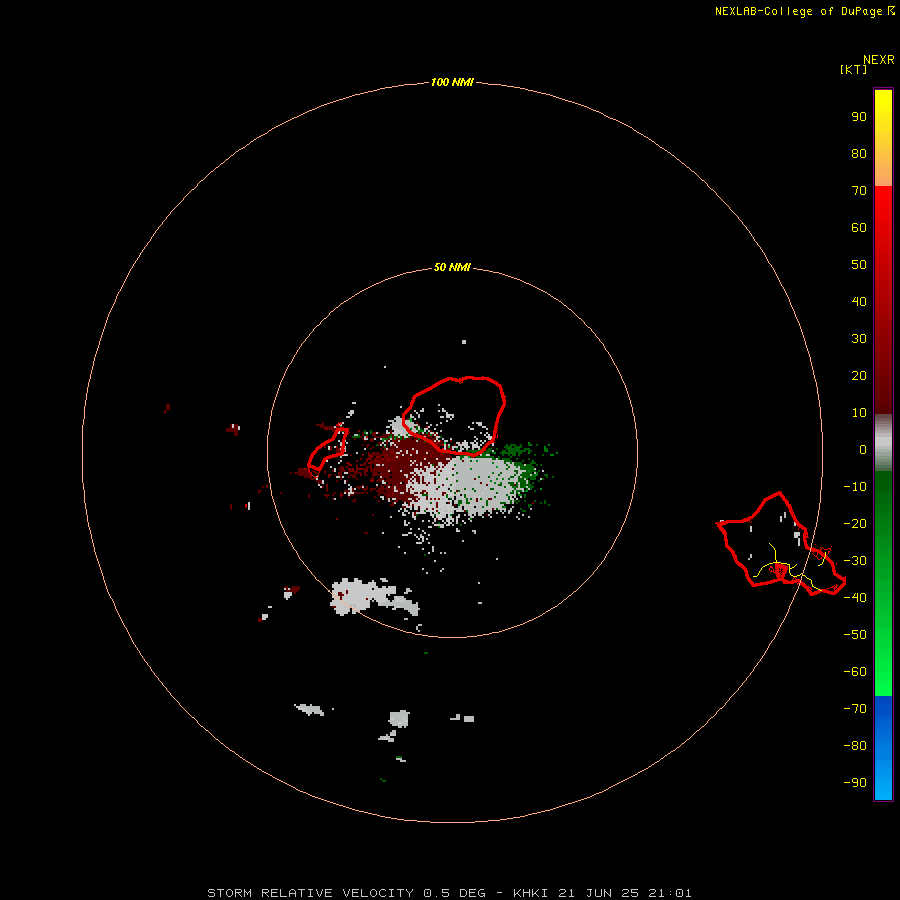Click the -20 value on the velocity scale

tap(855, 524)
